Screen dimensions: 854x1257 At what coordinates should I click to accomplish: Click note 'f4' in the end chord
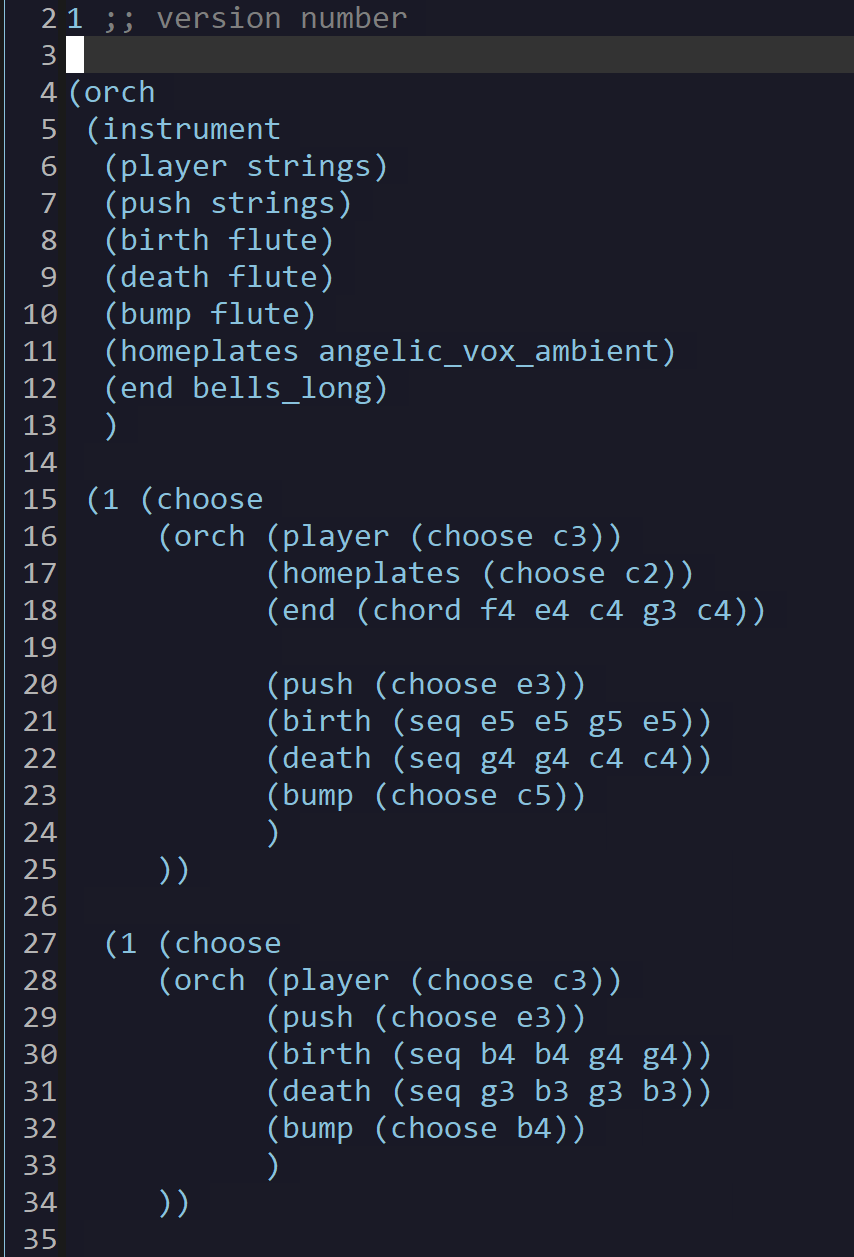pos(498,610)
